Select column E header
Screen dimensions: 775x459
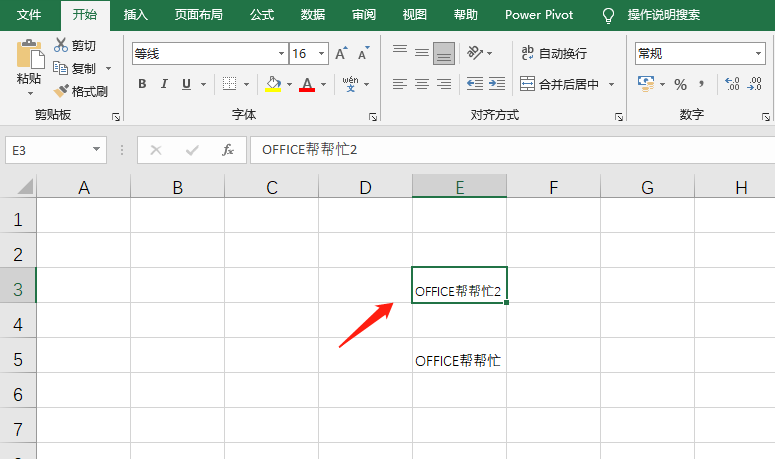pyautogui.click(x=460, y=187)
